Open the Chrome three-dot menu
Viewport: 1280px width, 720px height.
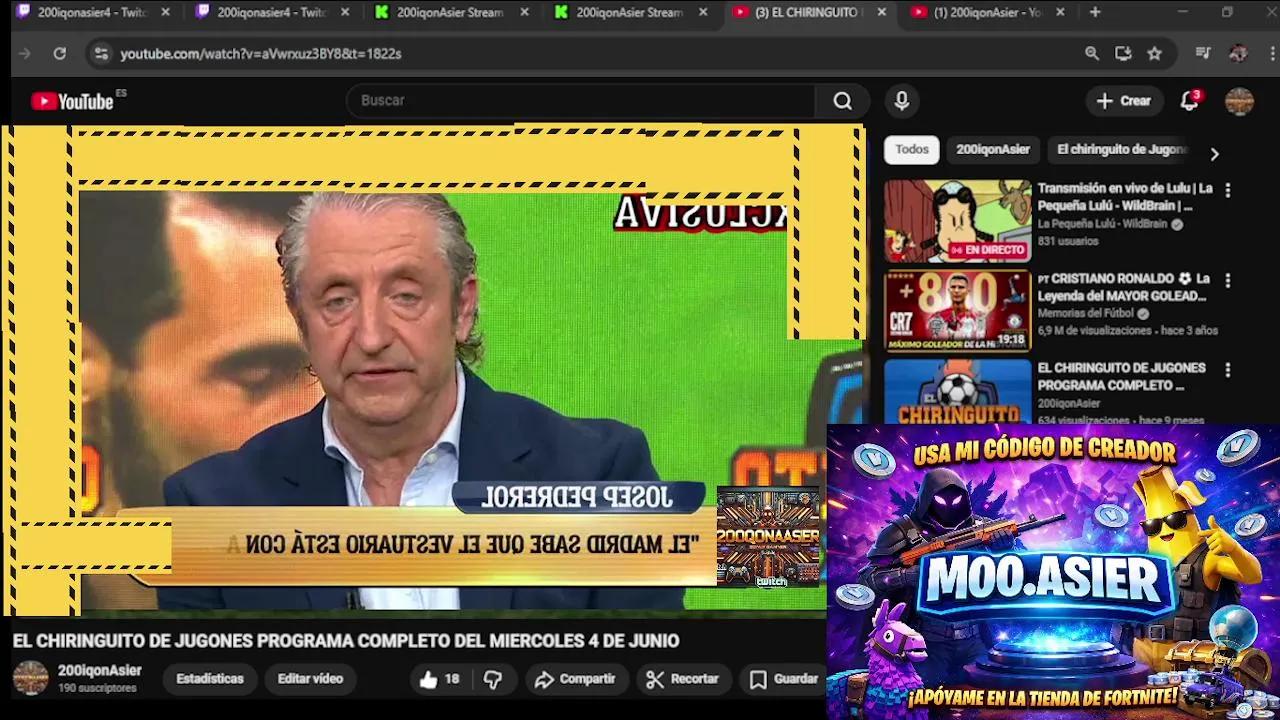(x=1271, y=54)
